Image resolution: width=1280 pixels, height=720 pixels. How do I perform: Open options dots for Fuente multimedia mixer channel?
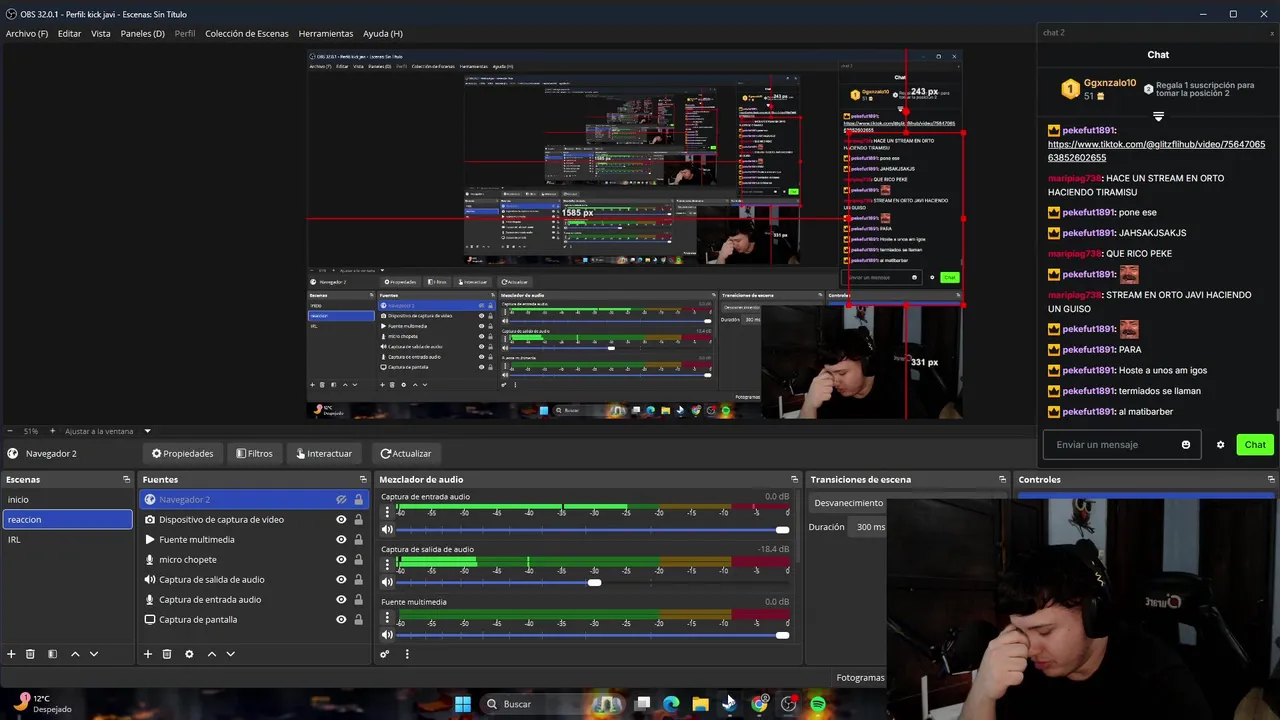[x=388, y=618]
